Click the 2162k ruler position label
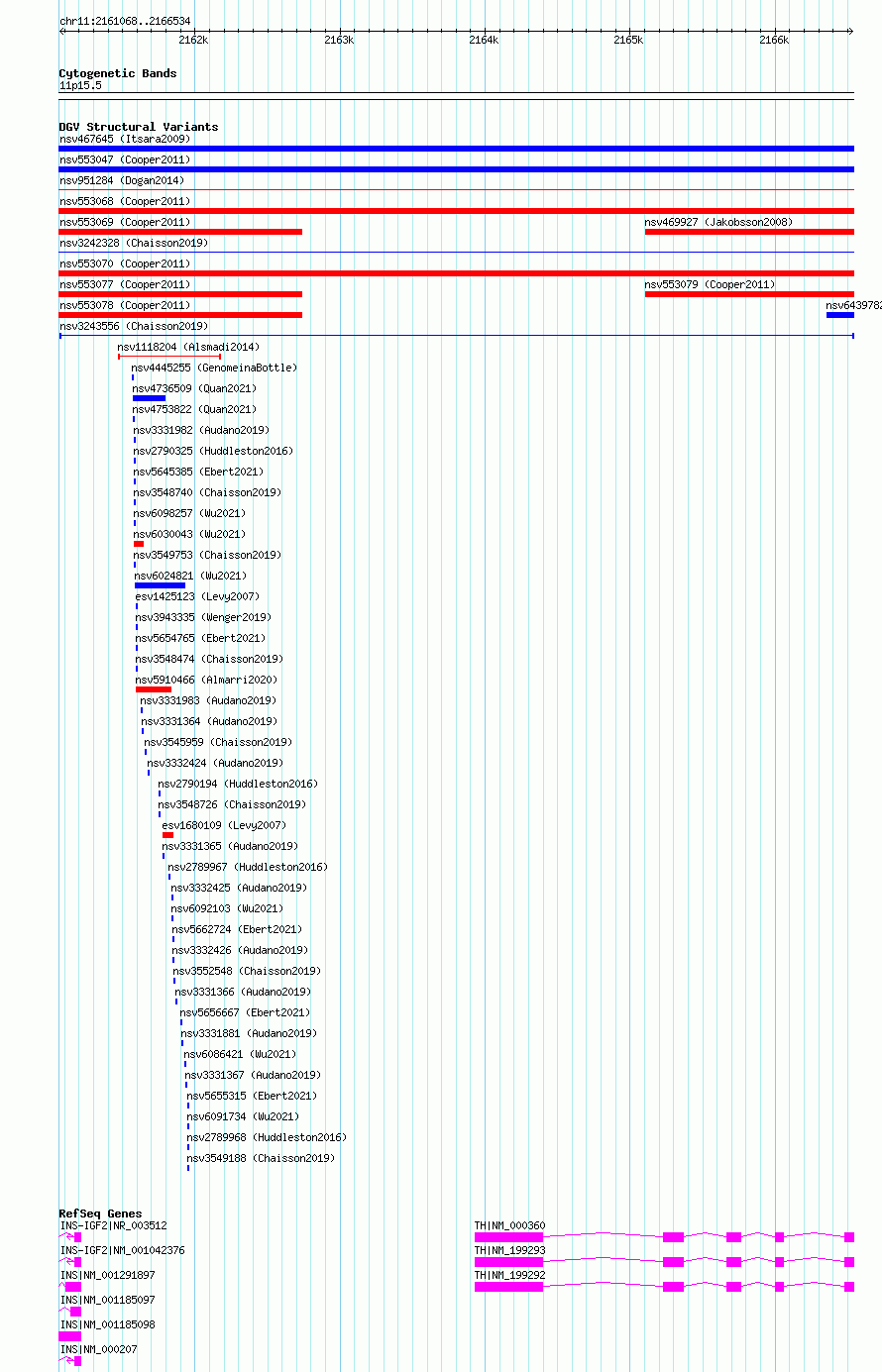 coord(193,40)
